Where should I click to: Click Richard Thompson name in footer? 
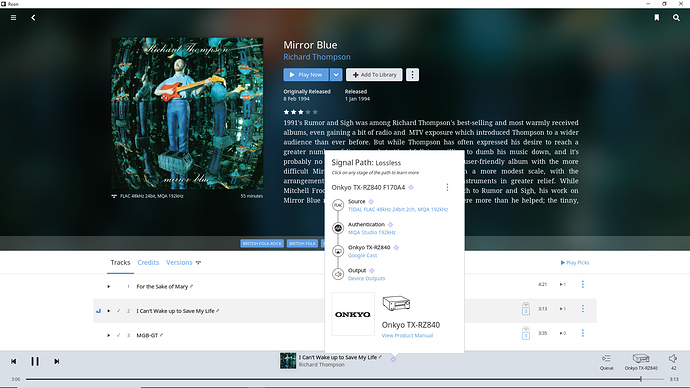click(321, 365)
